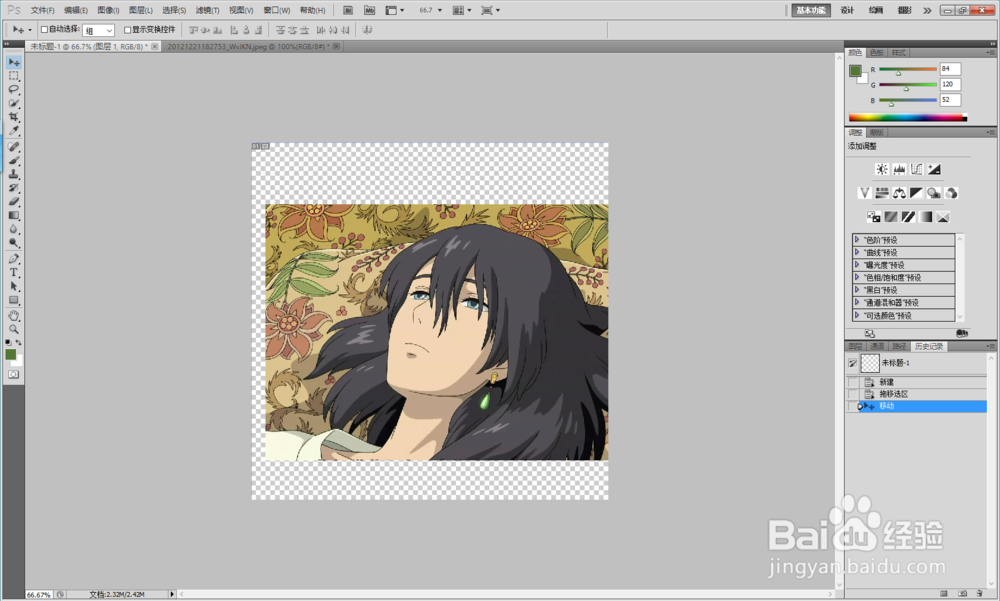Add a Levels adjustment
The image size is (1000, 601).
(x=899, y=169)
